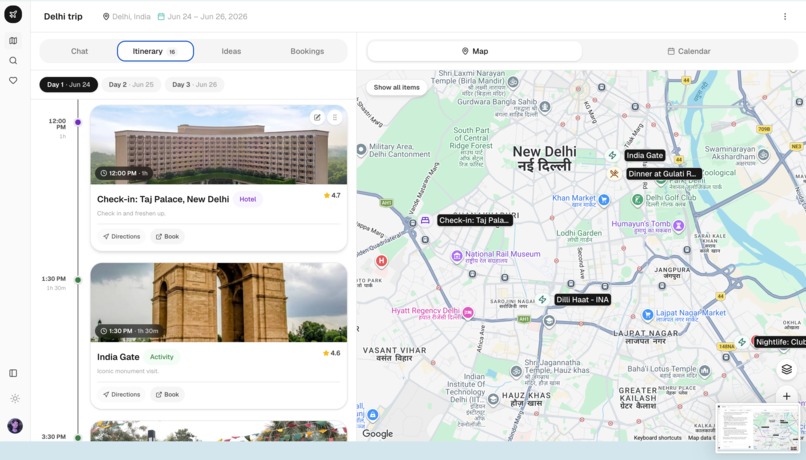Screen dimensions: 806x460
Task: Click the 3:30 PM timeline dot
Action: coord(78,438)
